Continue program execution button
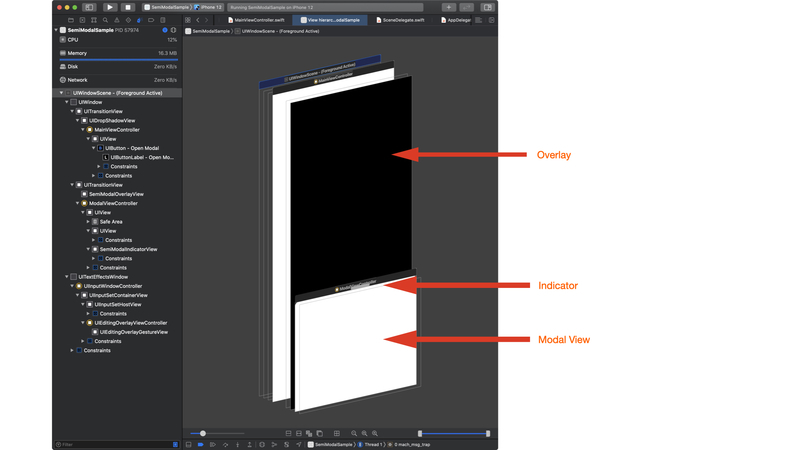 tap(213, 444)
